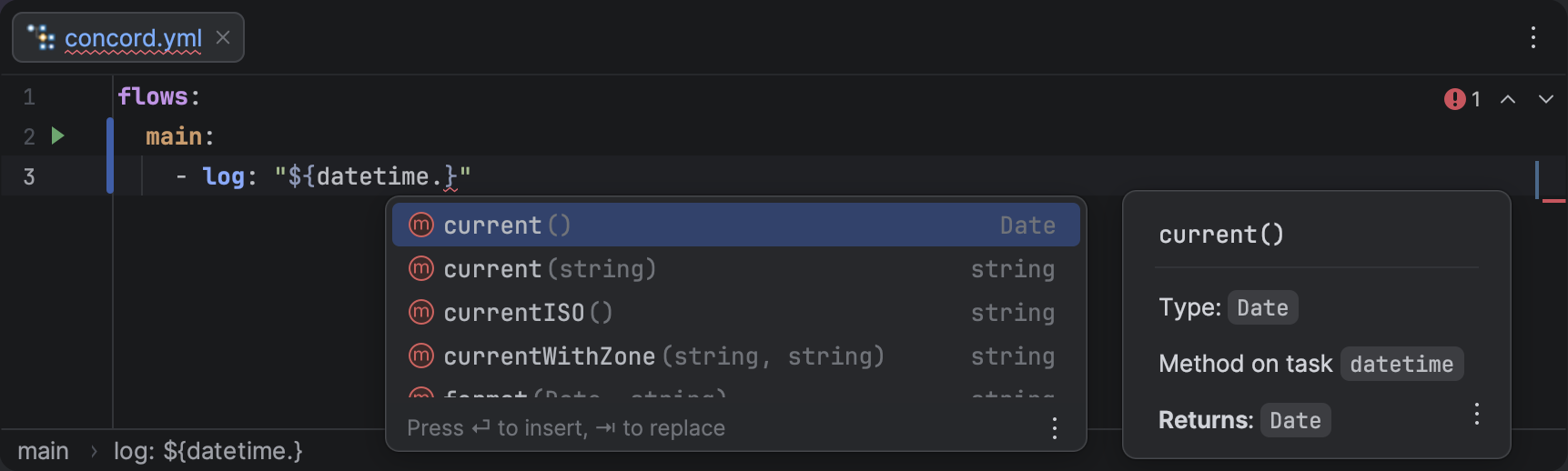Click the main breadcrumb in status bar

[x=43, y=451]
